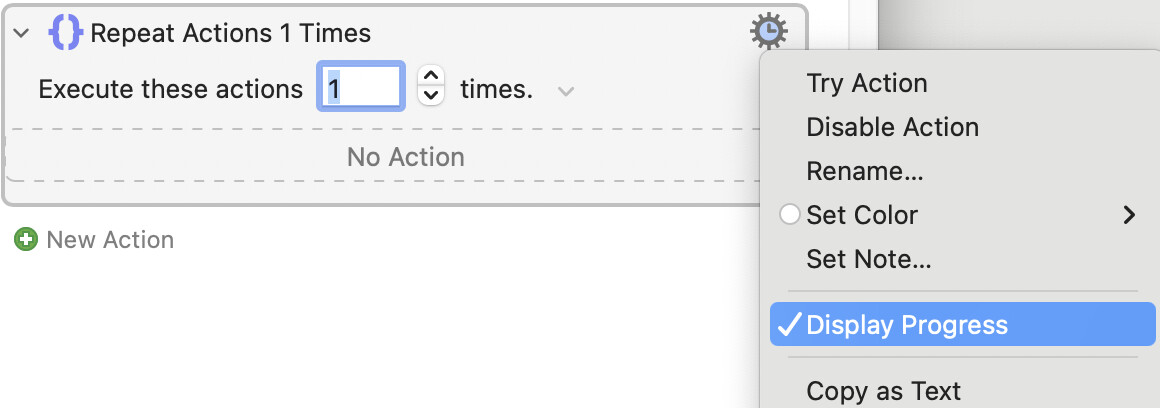The height and width of the screenshot is (408, 1160).
Task: Click the curly braces Repeat action icon
Action: tap(65, 33)
